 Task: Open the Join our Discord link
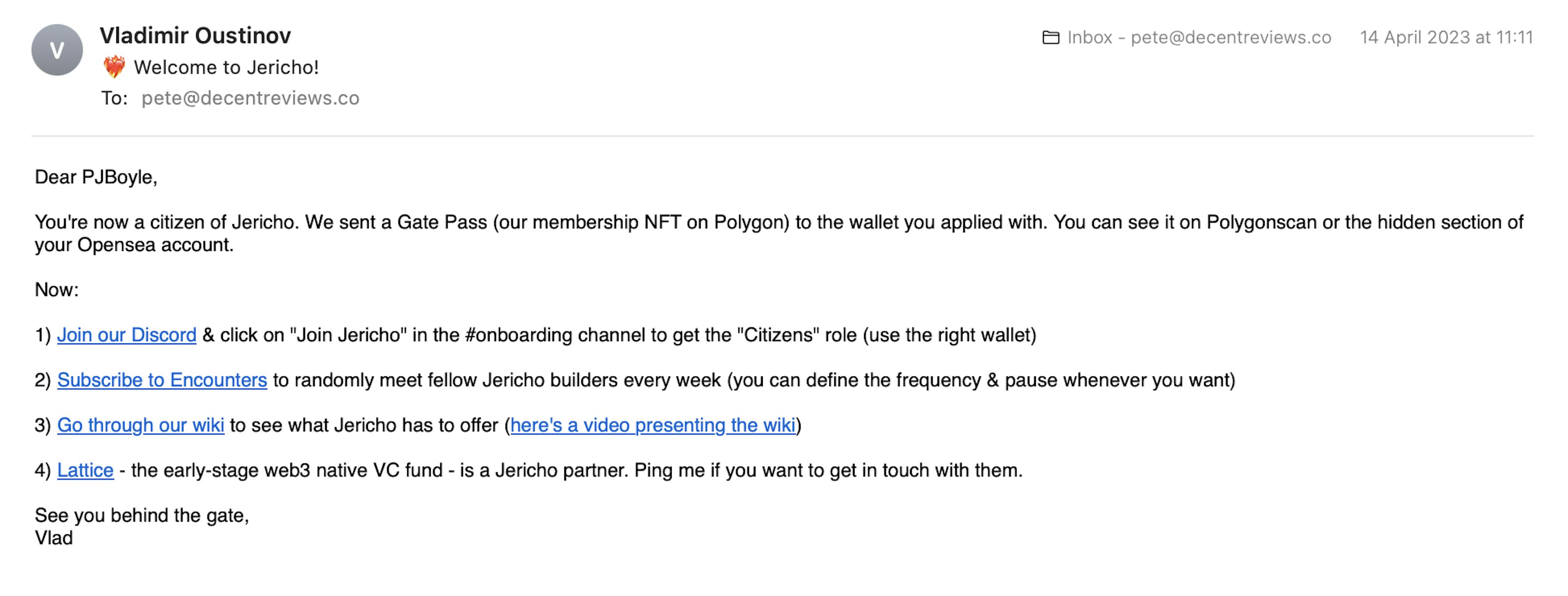[127, 335]
